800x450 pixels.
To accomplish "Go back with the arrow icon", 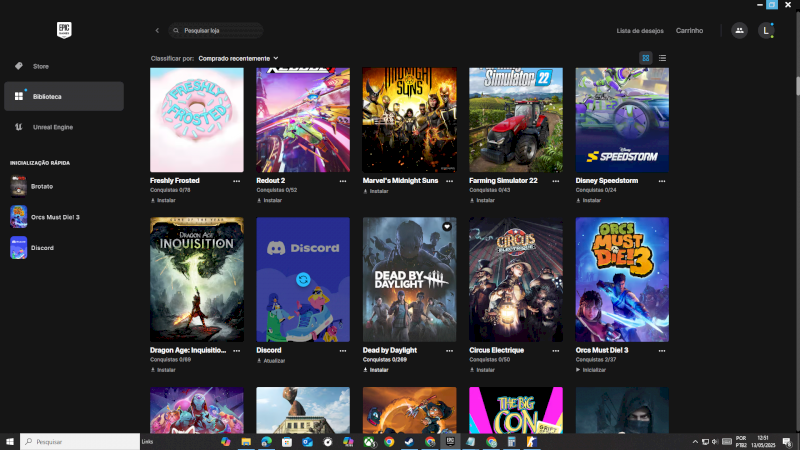I will coord(157,31).
